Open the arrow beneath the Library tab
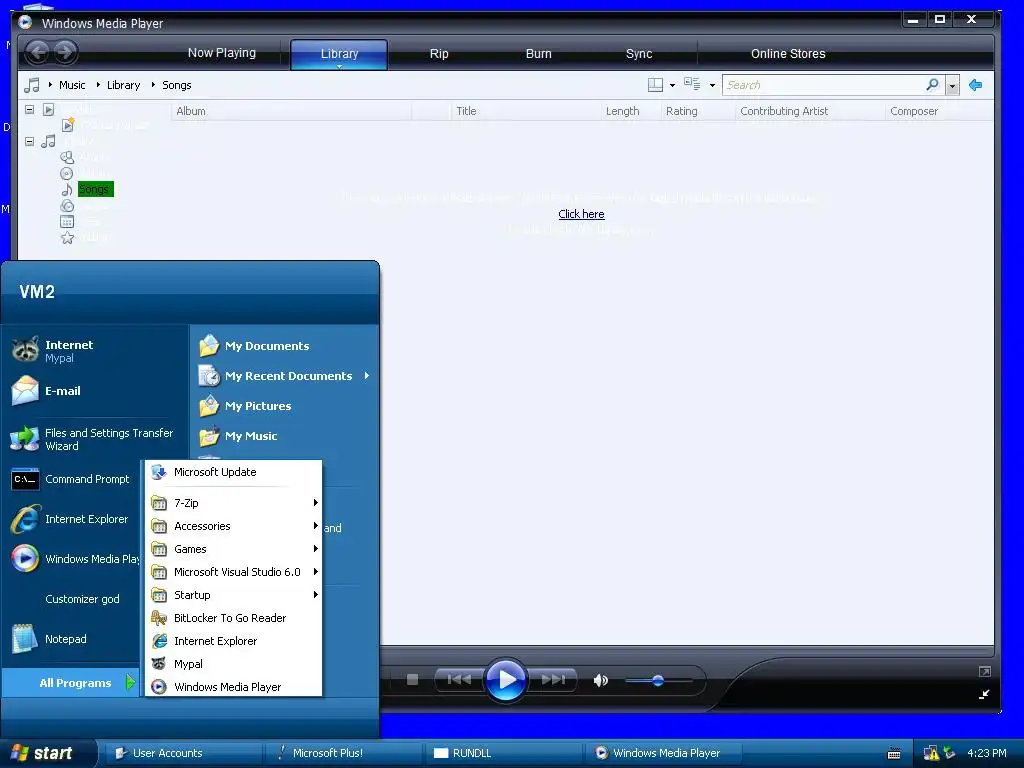1024x768 pixels. click(x=339, y=66)
